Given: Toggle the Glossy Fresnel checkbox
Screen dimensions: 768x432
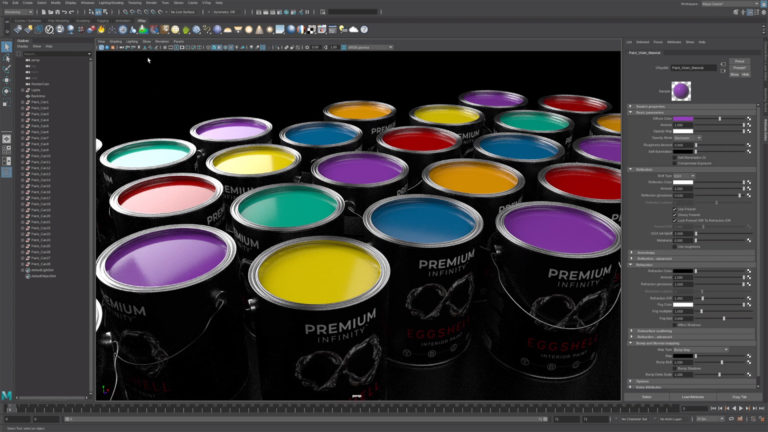Looking at the screenshot, I should [674, 215].
